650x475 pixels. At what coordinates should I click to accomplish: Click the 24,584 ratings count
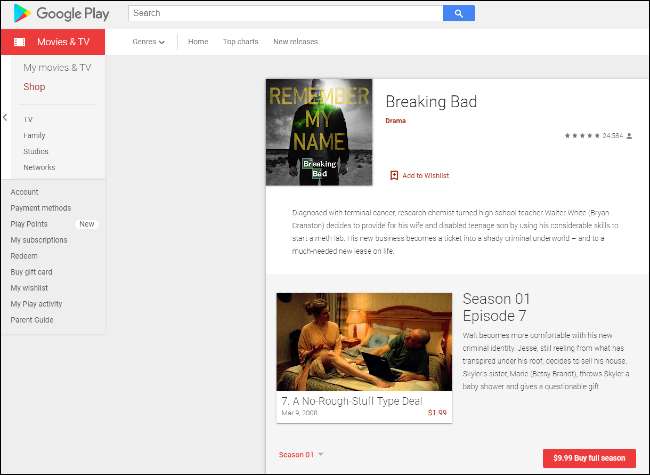[613, 136]
